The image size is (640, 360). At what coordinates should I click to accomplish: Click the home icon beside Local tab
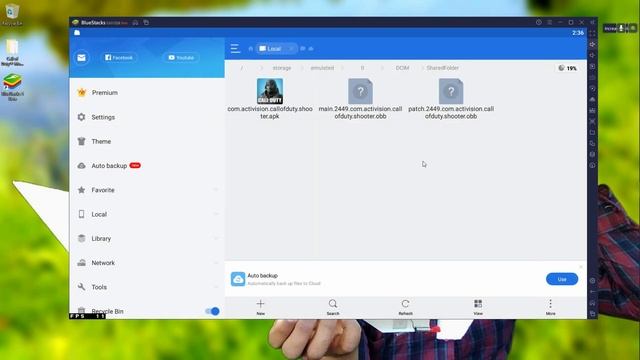(251, 49)
